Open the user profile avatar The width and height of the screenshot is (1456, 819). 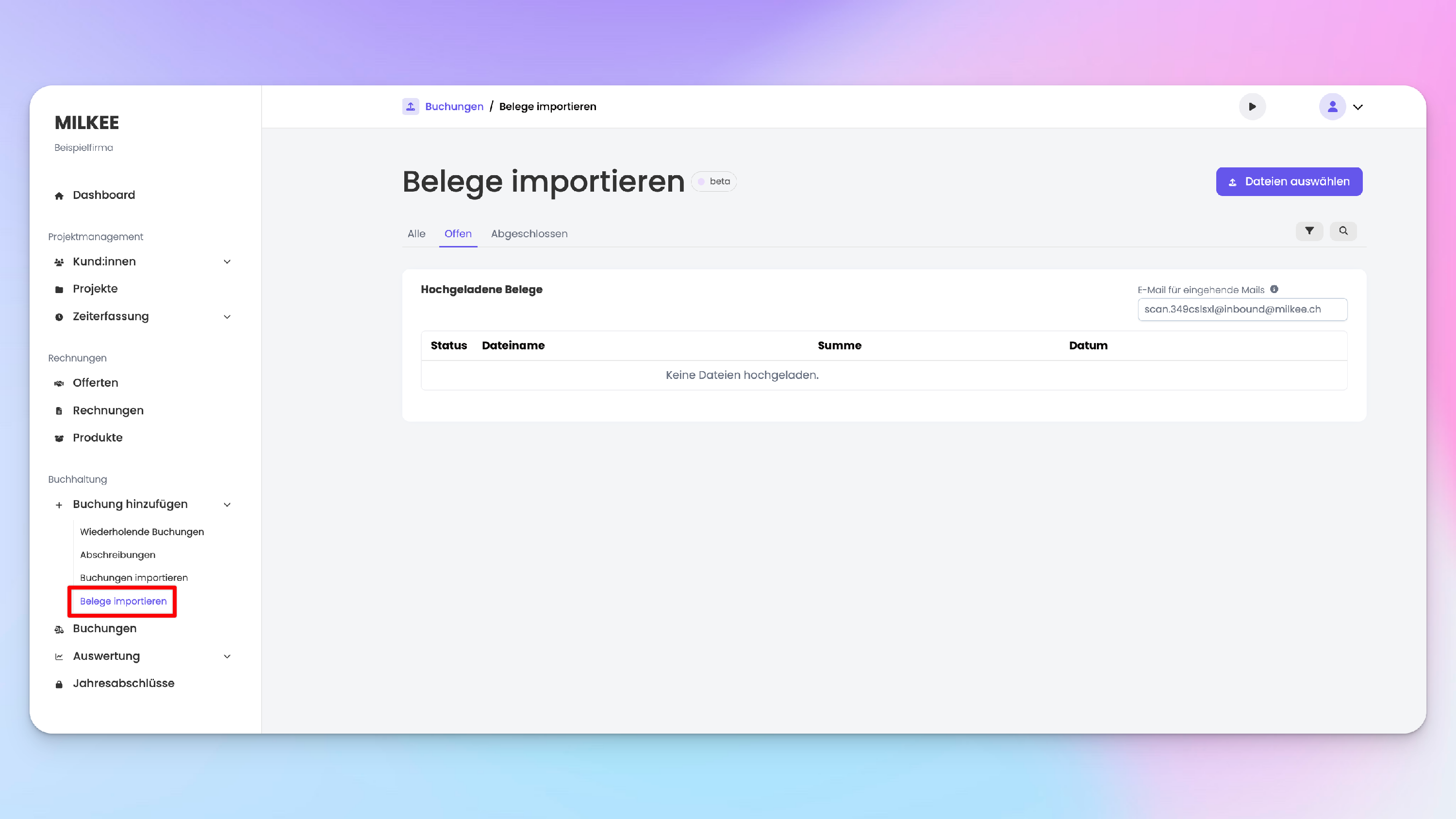click(x=1332, y=106)
